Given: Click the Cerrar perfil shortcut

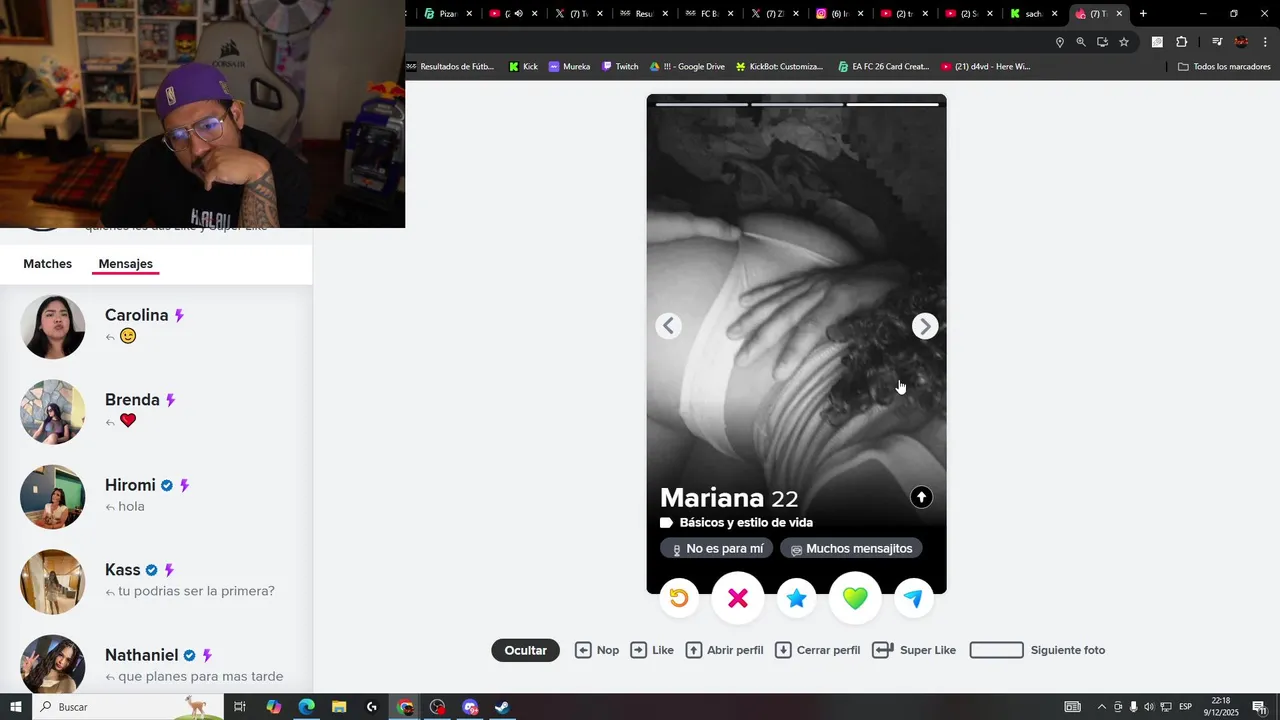Looking at the screenshot, I should 817,650.
